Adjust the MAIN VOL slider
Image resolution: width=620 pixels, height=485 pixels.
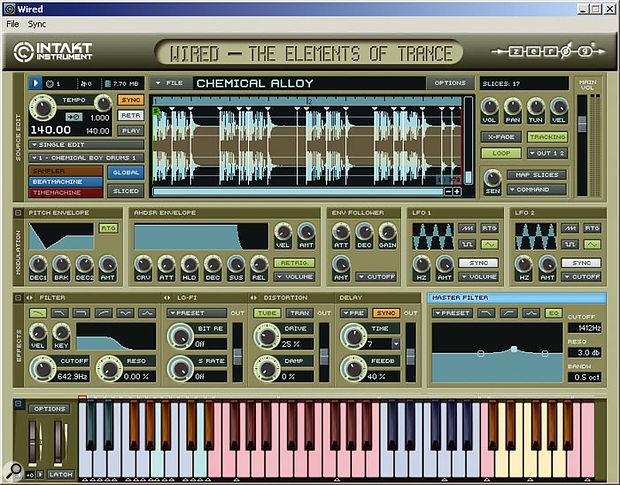pyautogui.click(x=582, y=124)
